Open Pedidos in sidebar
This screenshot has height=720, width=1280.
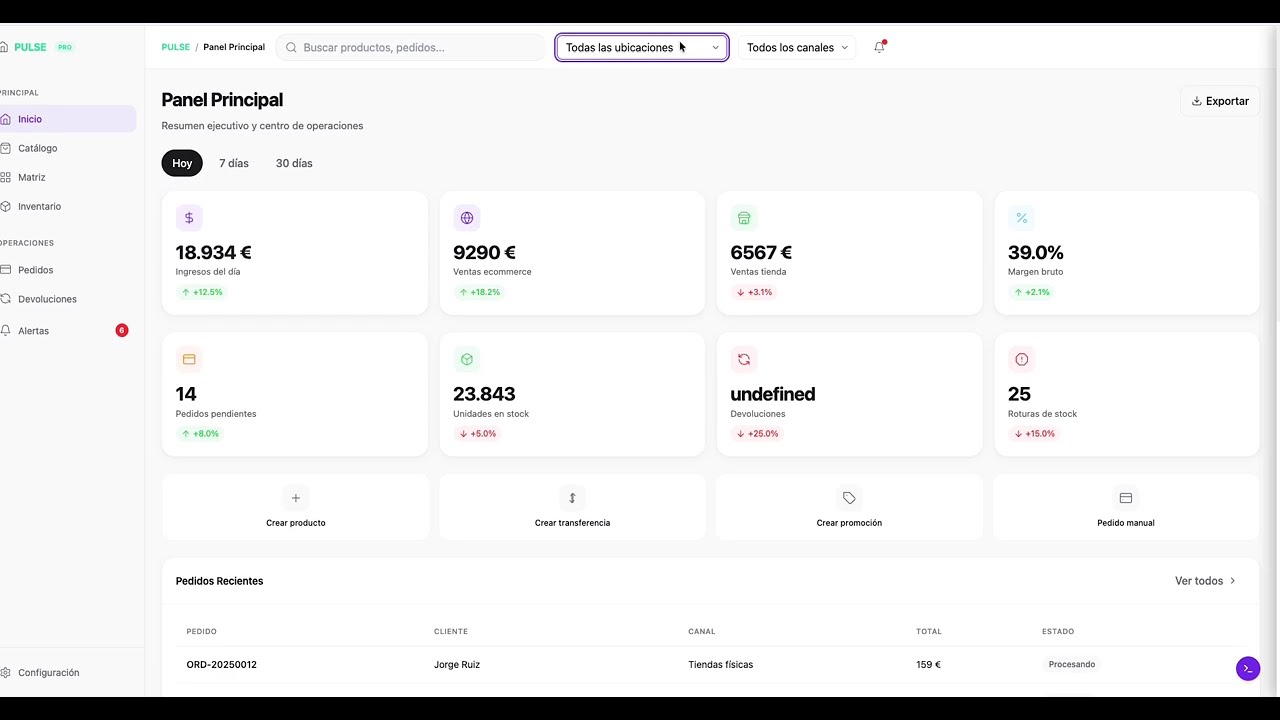click(x=36, y=270)
